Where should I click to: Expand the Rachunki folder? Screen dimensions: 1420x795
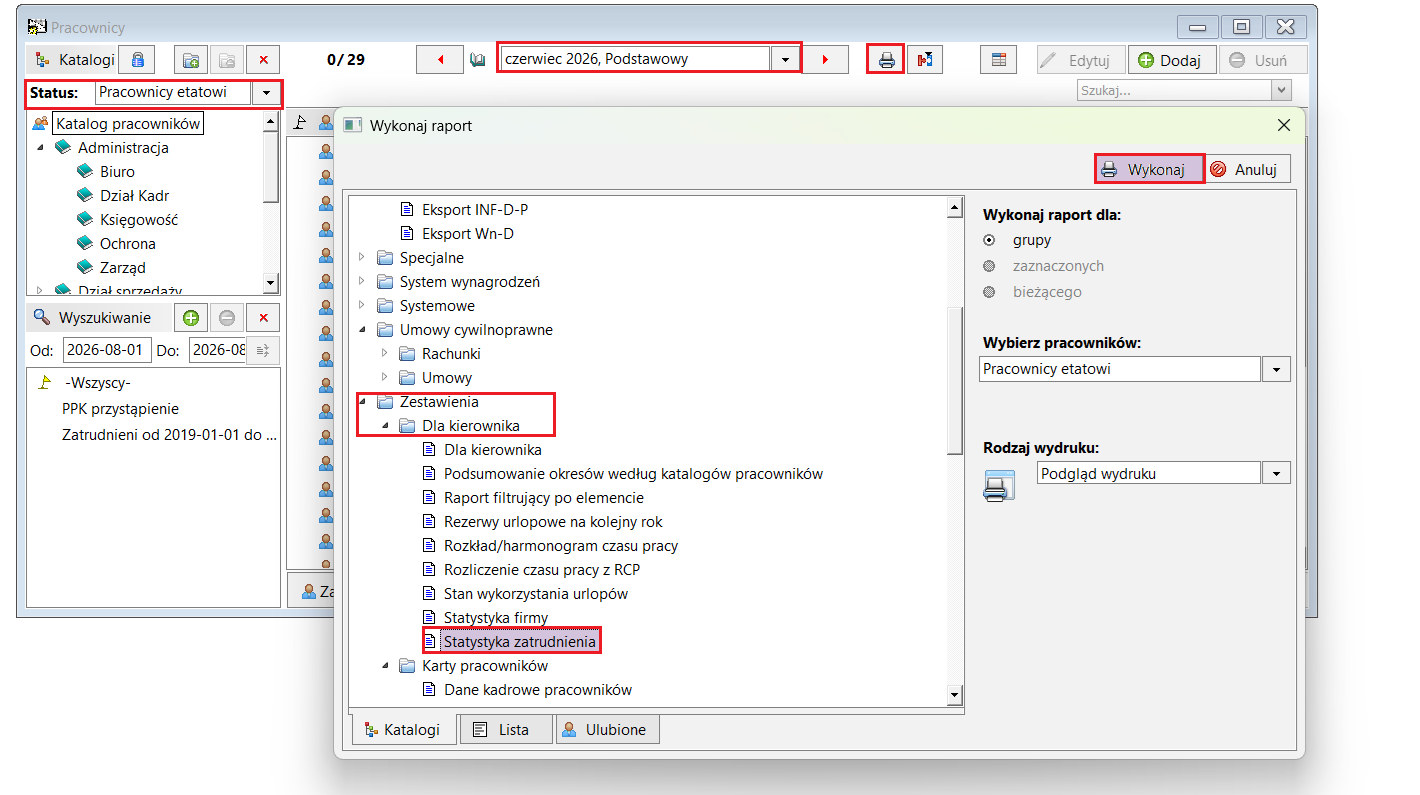[384, 354]
